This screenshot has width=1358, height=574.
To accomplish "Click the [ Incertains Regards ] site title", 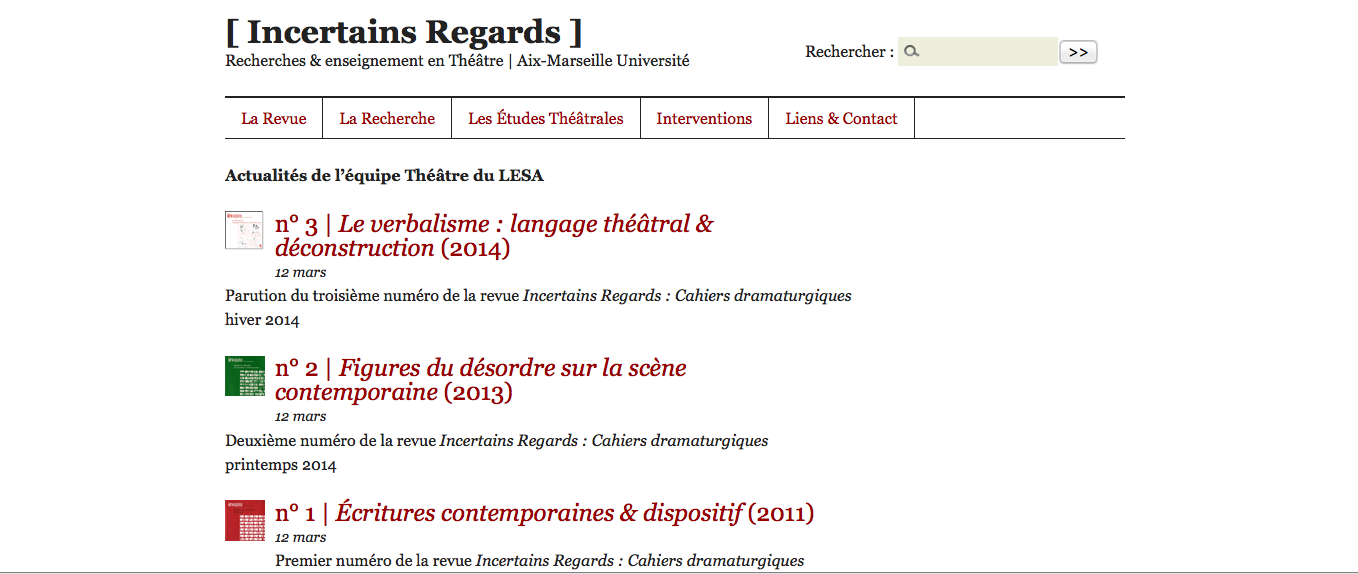I will click(x=404, y=32).
